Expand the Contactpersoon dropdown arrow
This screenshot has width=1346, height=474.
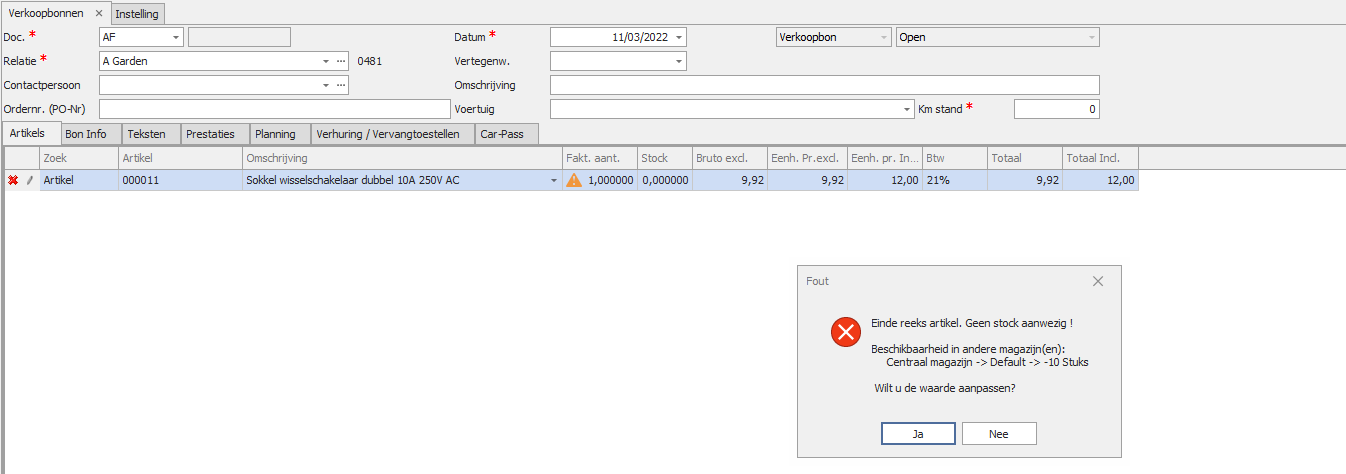326,85
